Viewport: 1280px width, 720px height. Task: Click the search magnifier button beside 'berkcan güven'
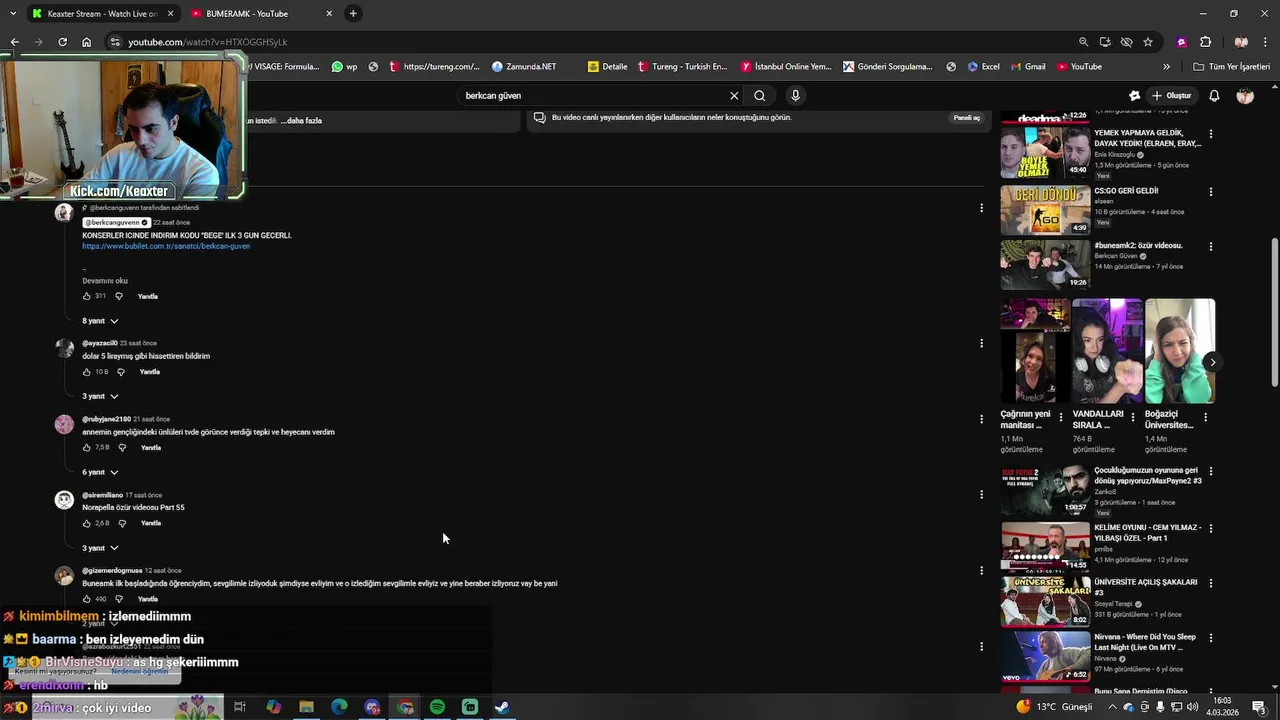[x=760, y=96]
